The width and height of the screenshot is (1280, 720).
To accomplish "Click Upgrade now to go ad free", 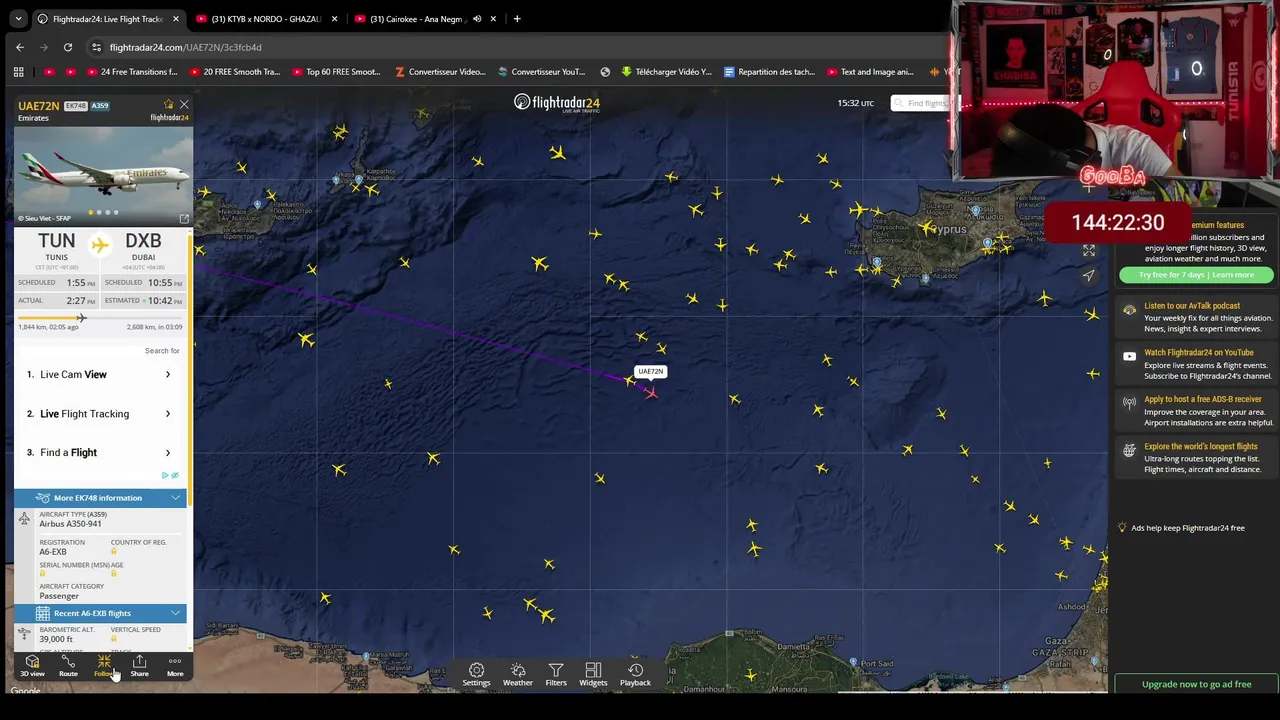I will [x=1196, y=684].
